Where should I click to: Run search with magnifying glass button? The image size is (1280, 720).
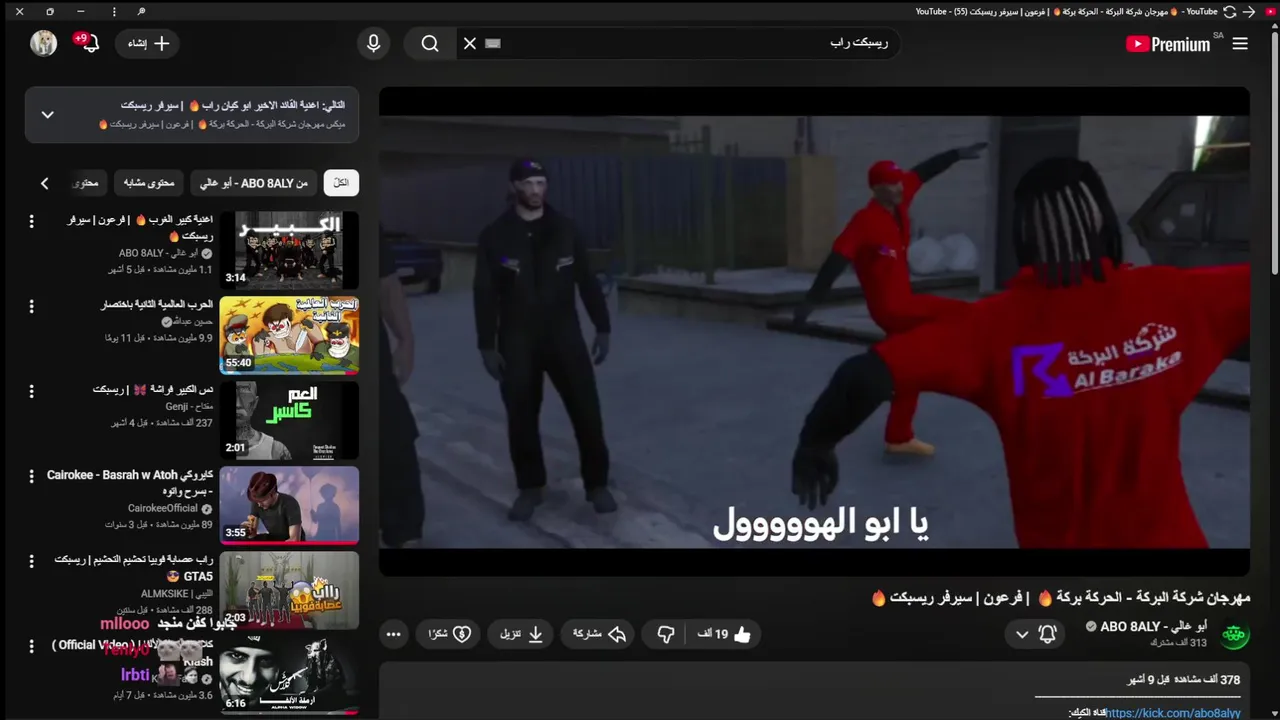[x=430, y=44]
